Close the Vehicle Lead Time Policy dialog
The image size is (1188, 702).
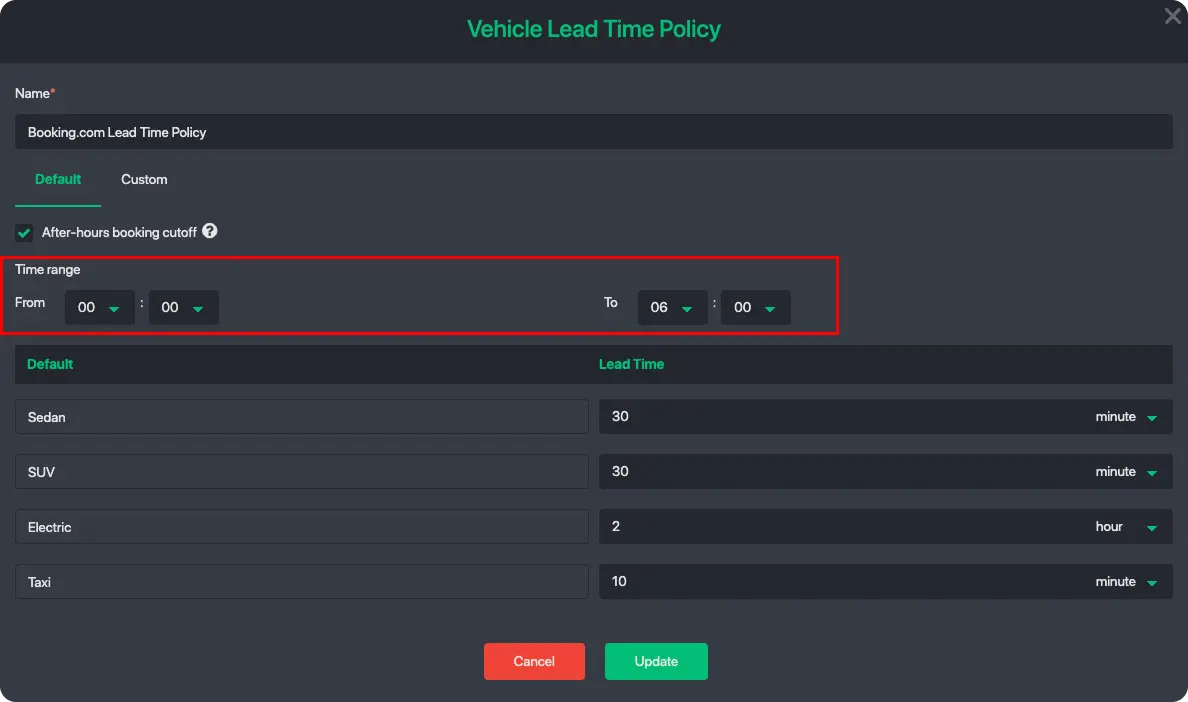click(x=1172, y=16)
